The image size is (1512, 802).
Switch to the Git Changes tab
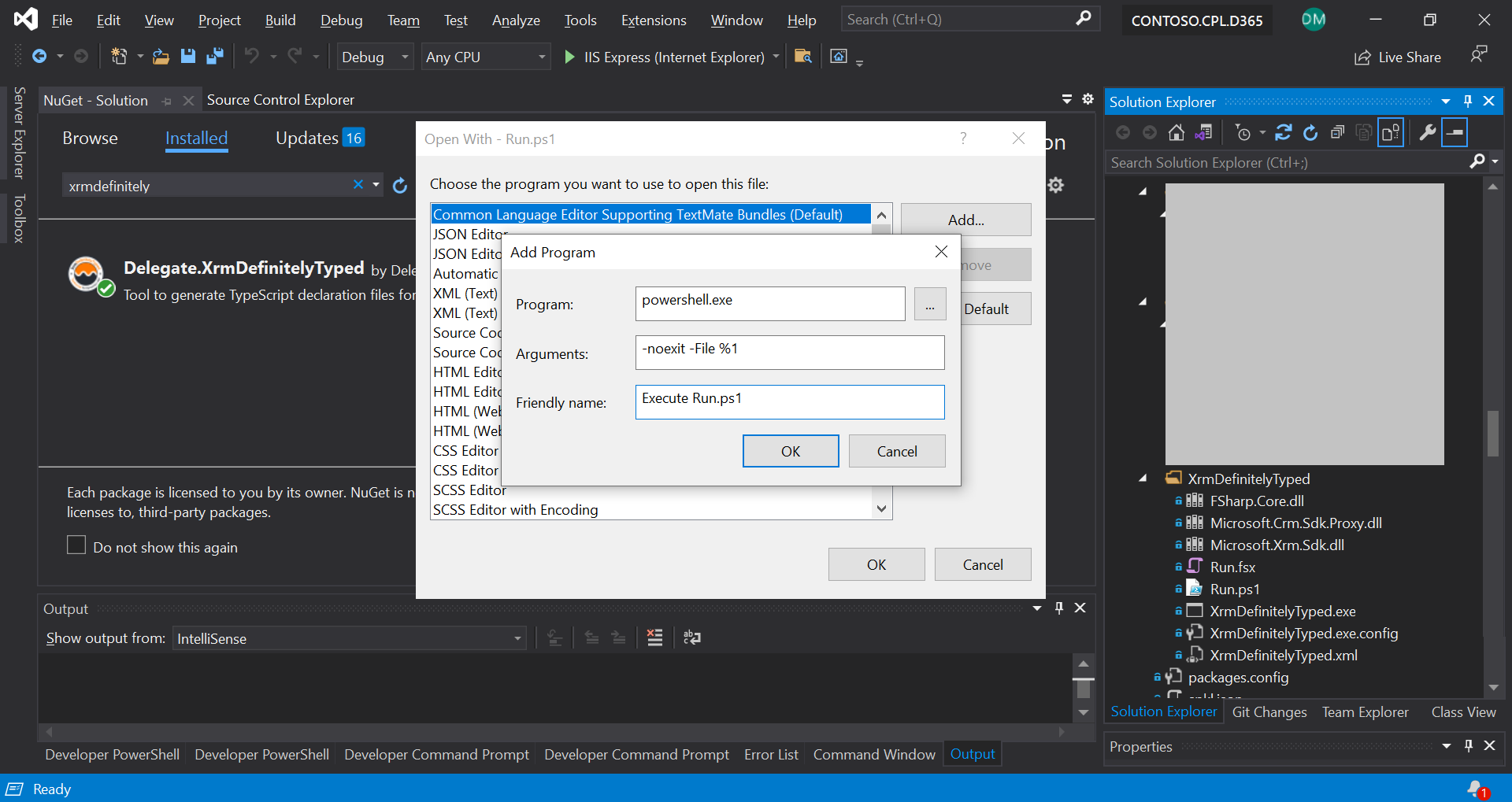[1269, 711]
